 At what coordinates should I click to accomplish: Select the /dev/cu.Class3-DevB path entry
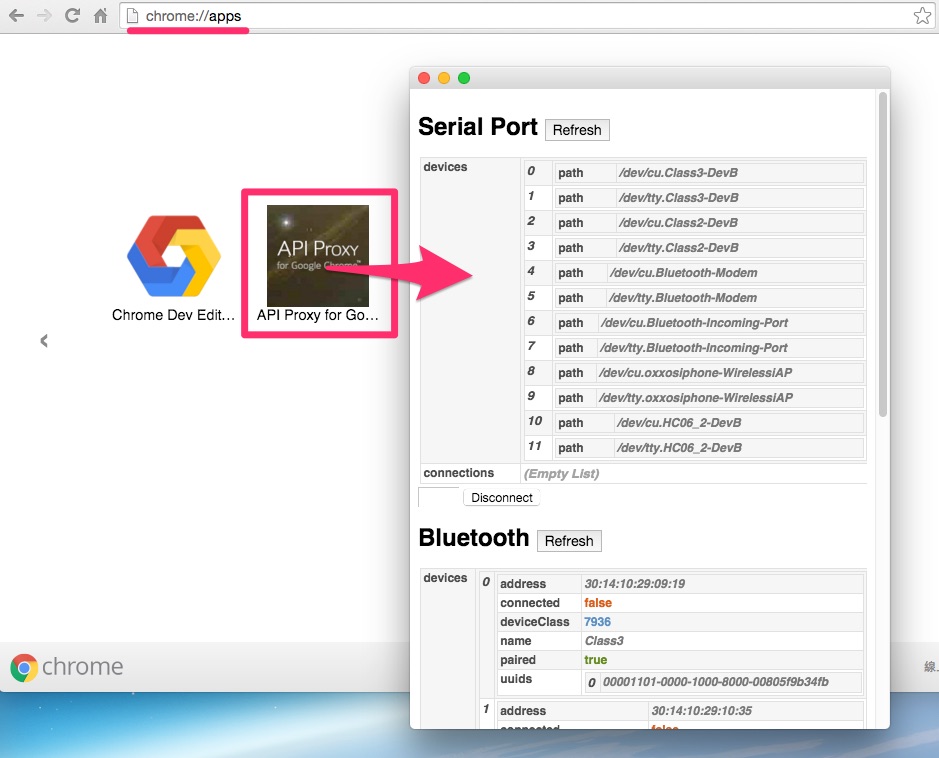pos(678,173)
